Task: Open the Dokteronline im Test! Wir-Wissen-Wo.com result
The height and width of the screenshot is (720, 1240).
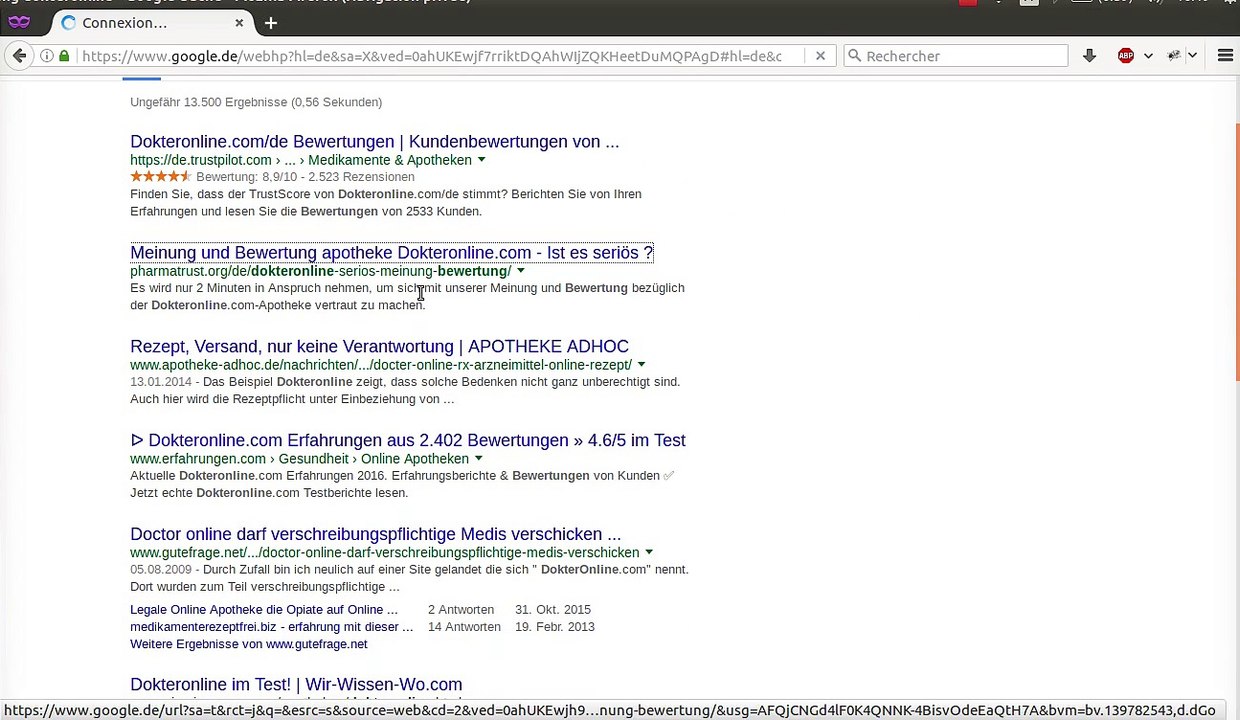Action: (x=296, y=684)
